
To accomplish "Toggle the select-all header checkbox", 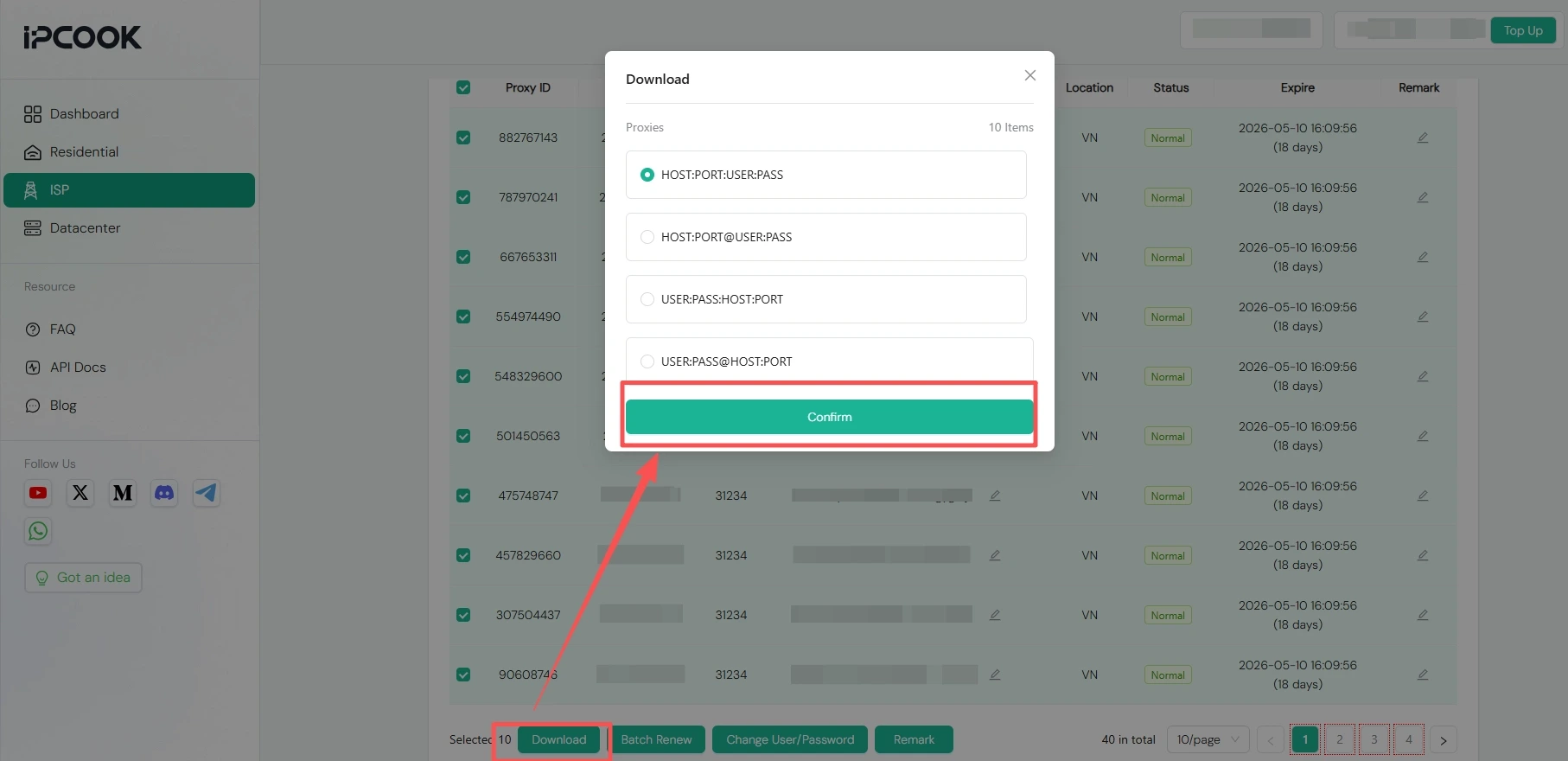I will 463,87.
